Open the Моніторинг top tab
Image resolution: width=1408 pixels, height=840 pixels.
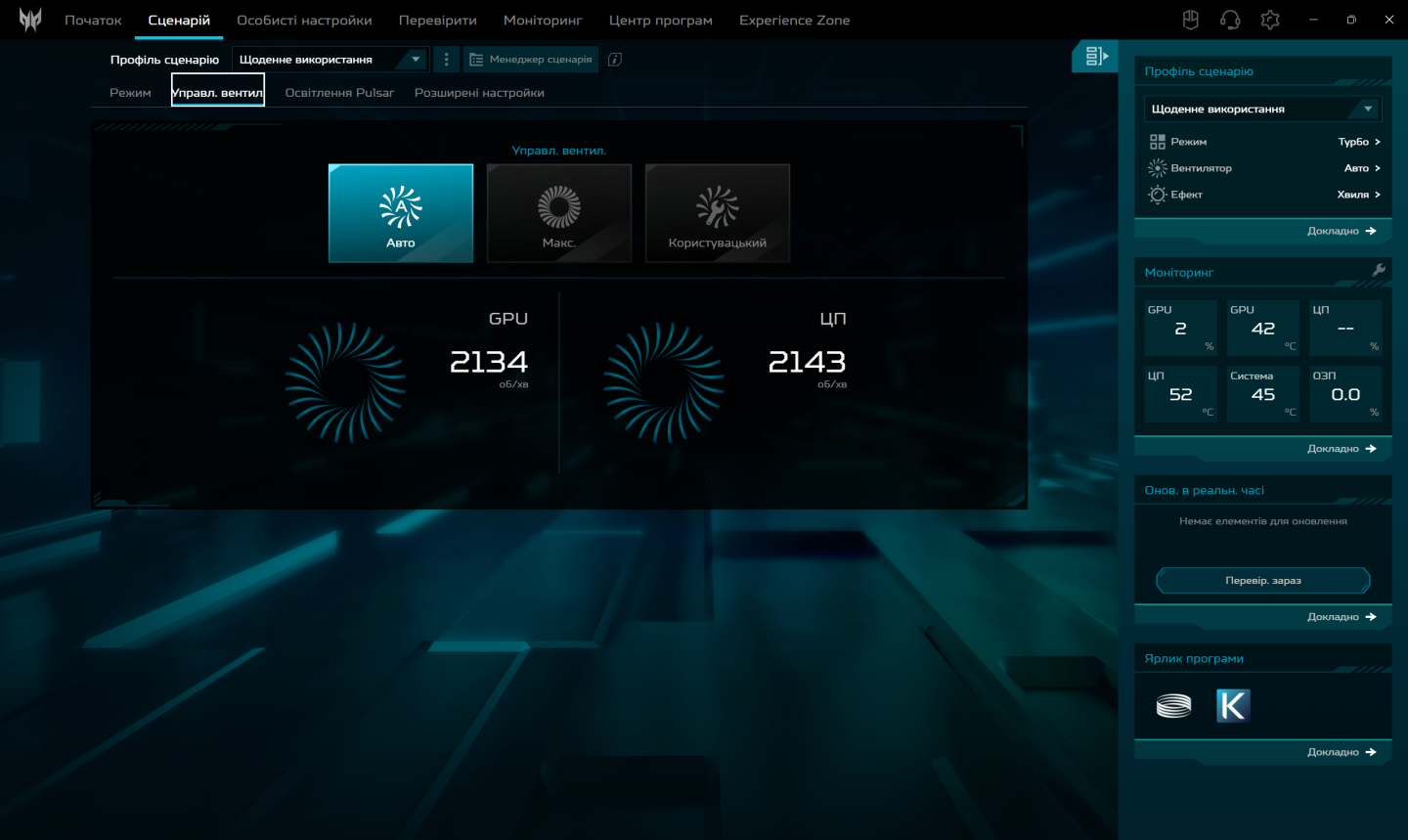[x=543, y=20]
